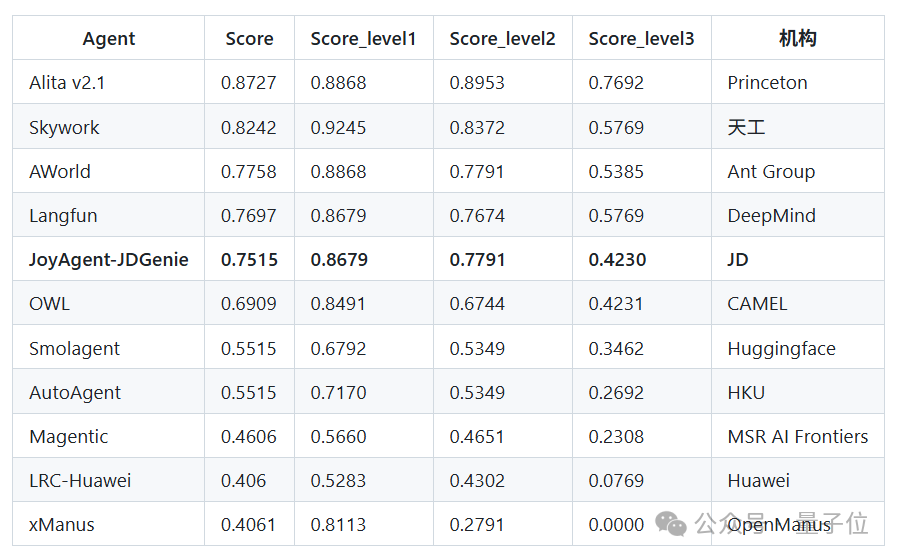Click the Score_level2 column header
Screen dimensions: 897x559
click(503, 38)
